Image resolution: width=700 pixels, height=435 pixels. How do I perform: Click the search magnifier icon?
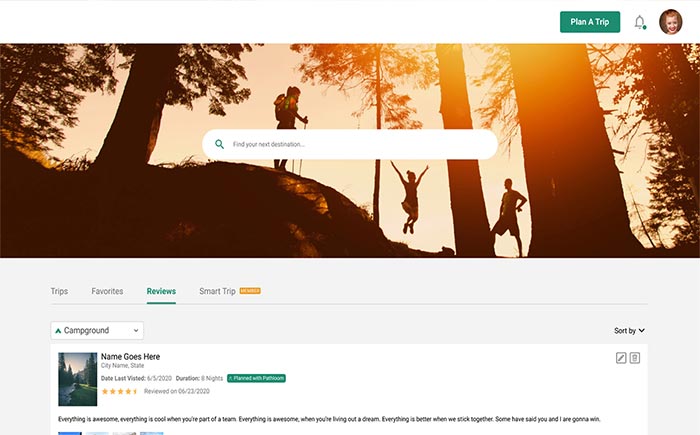(220, 144)
